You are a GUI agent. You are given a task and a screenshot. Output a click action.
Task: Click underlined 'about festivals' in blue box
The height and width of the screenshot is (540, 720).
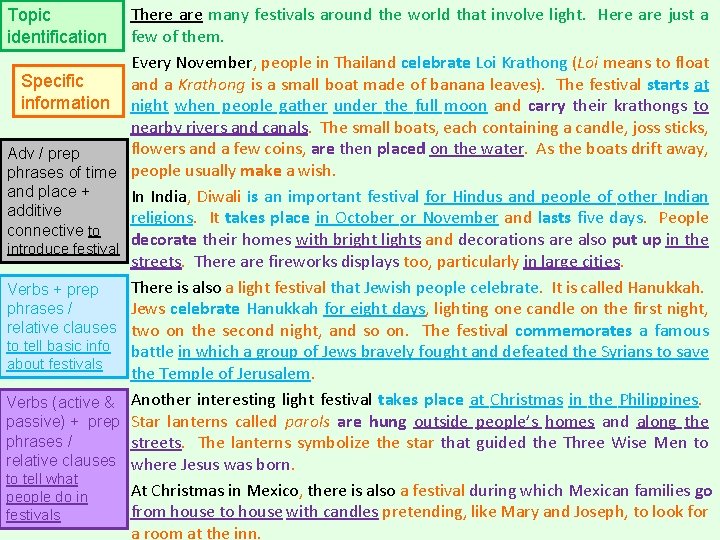pyautogui.click(x=55, y=364)
